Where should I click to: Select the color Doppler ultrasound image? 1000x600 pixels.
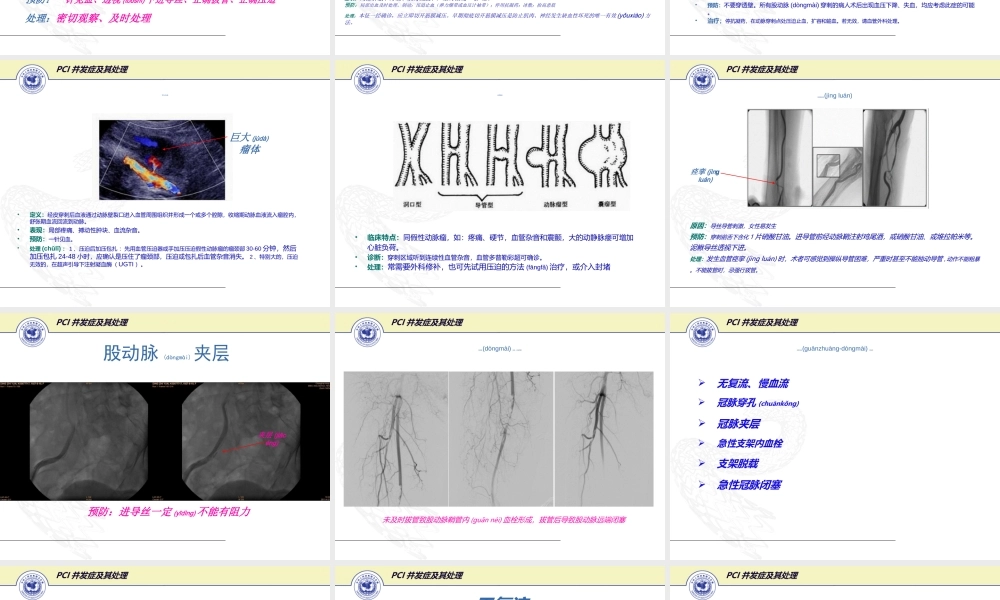pyautogui.click(x=160, y=155)
